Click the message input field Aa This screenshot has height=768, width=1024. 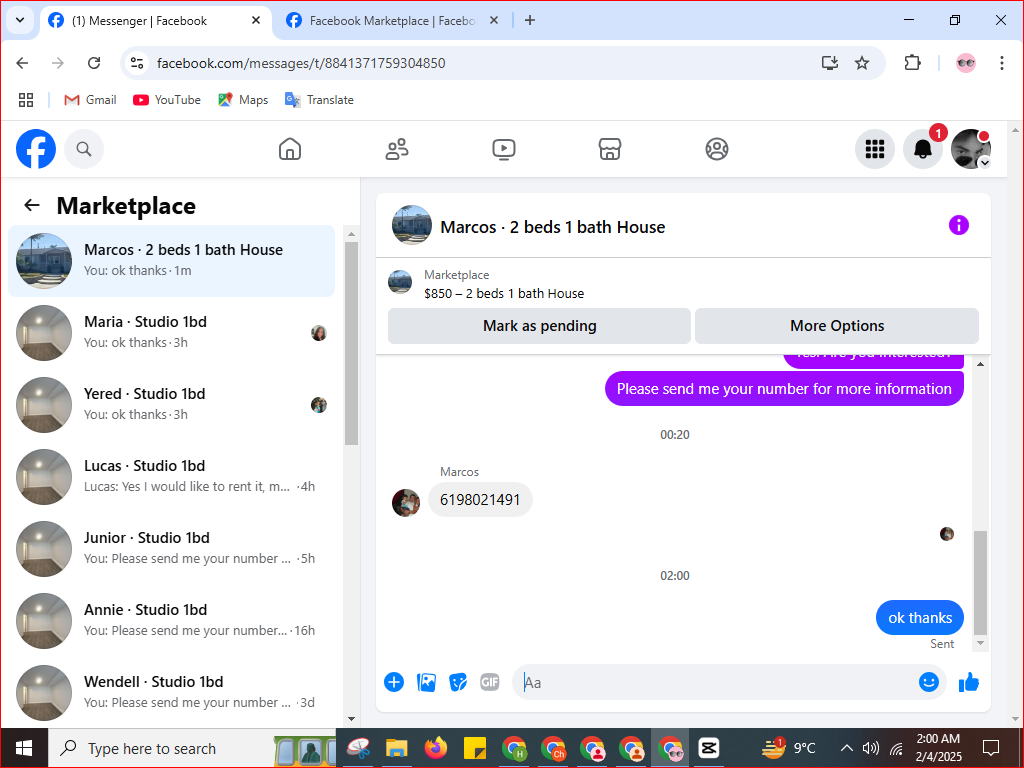[x=715, y=682]
